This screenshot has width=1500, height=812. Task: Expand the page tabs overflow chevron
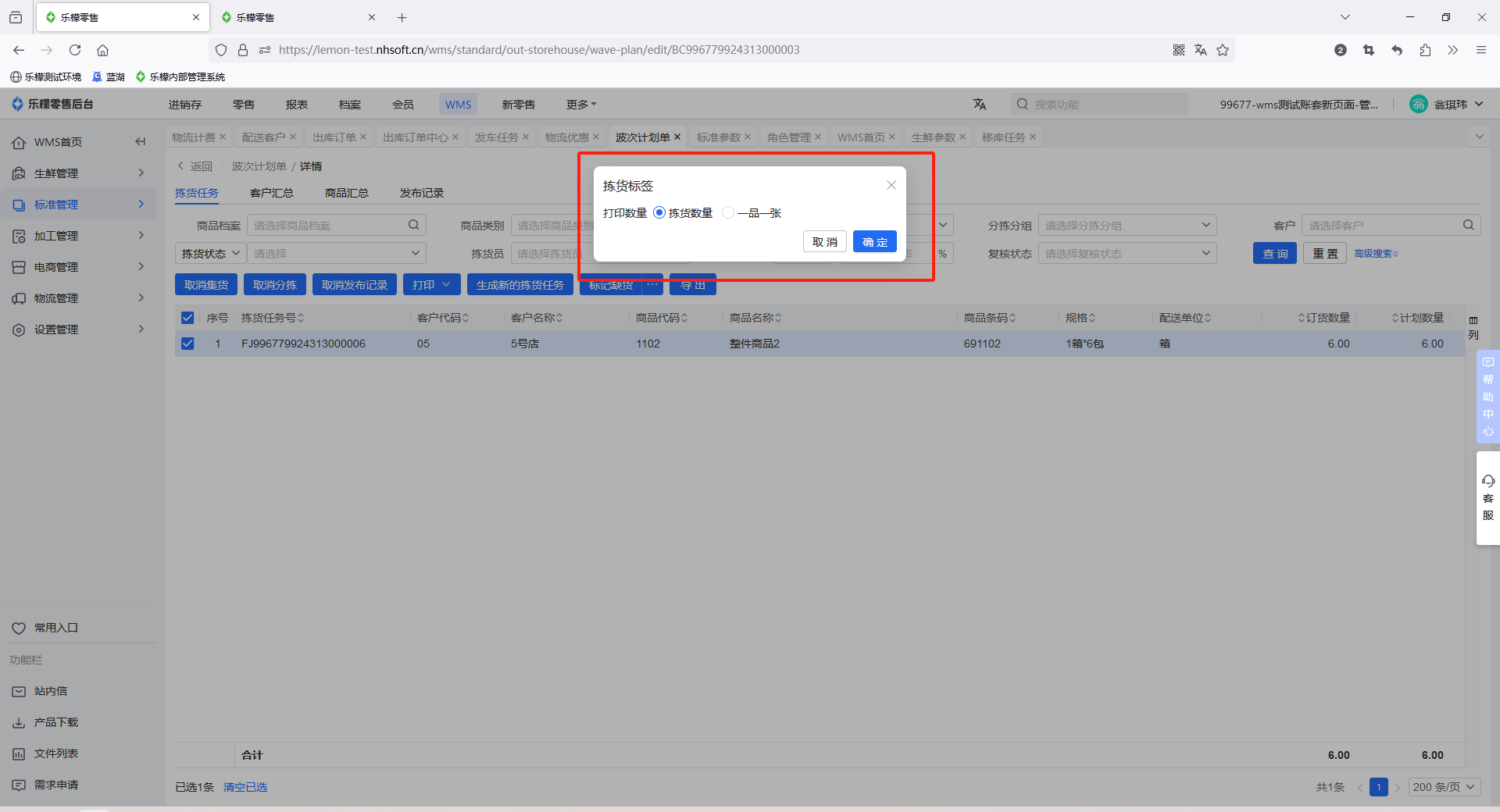click(1479, 137)
